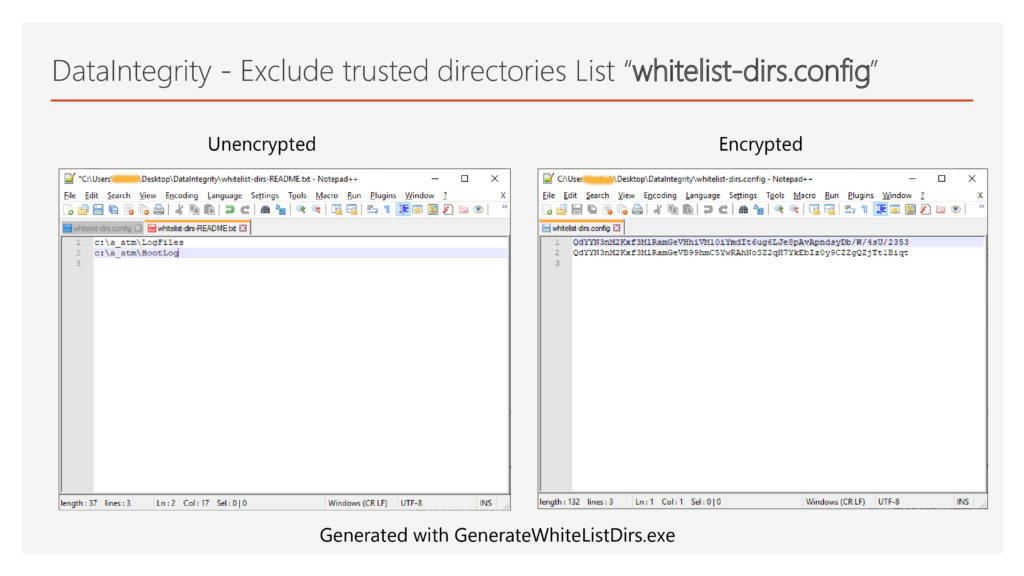Click the UTF-8 encoding status field in the left window
This screenshot has width=1024, height=576.
(x=412, y=502)
